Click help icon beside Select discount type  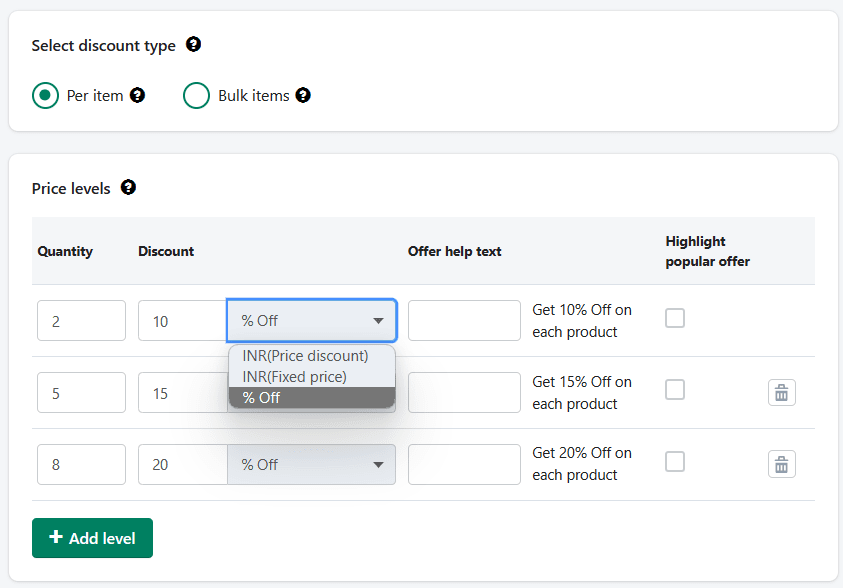click(193, 45)
